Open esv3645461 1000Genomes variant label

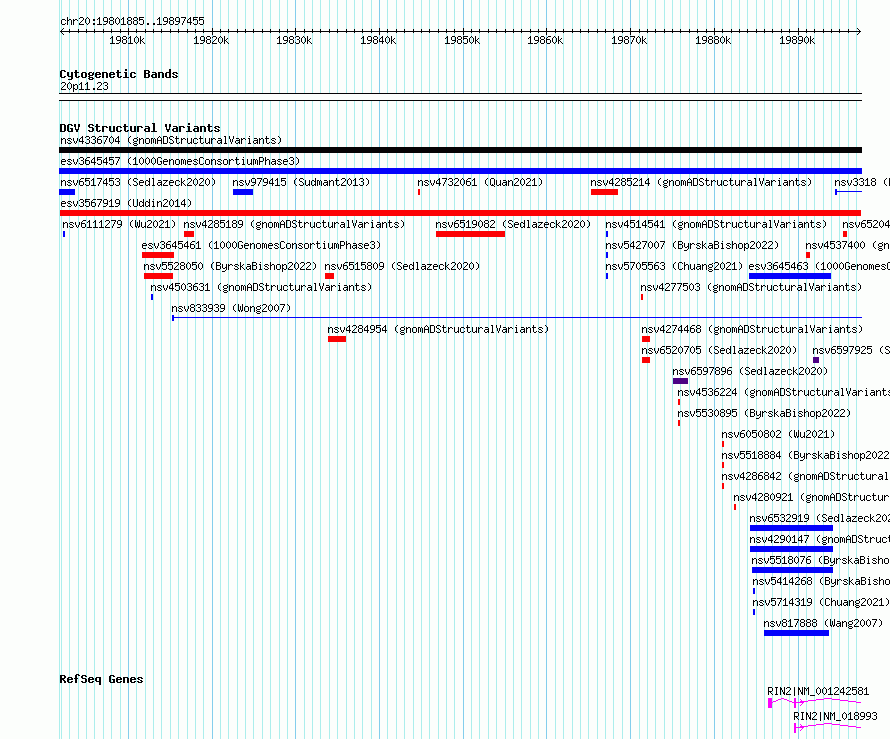[x=261, y=245]
